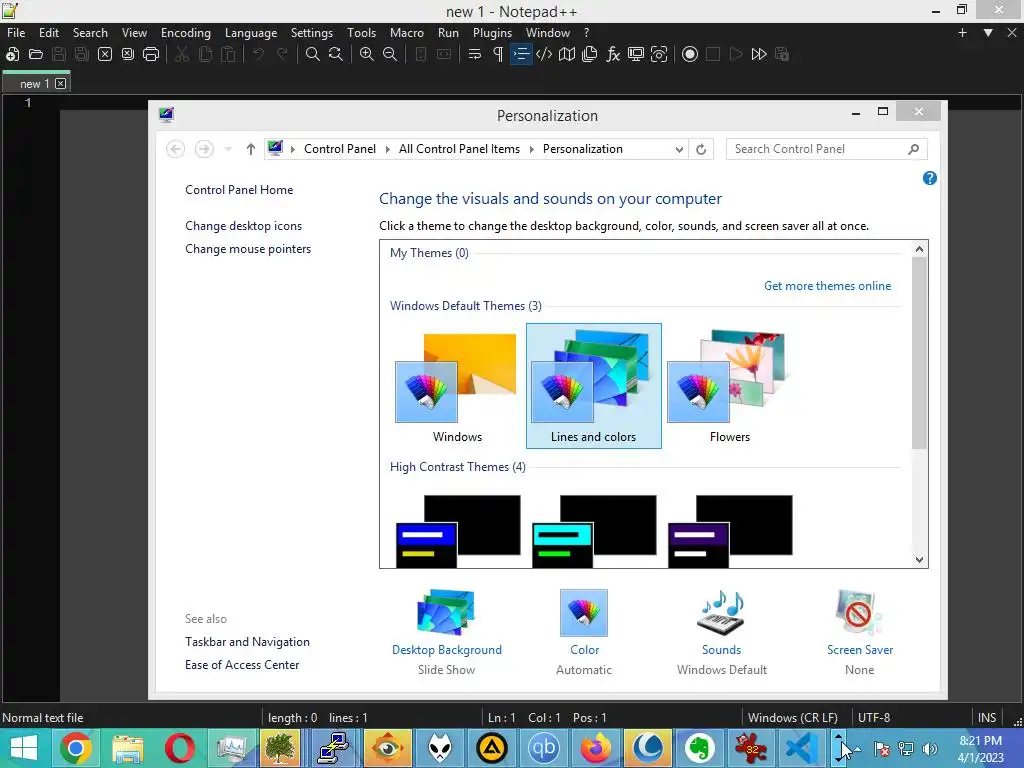Click the user-defined language code icon
Viewport: 1024px width, 768px height.
(x=543, y=54)
